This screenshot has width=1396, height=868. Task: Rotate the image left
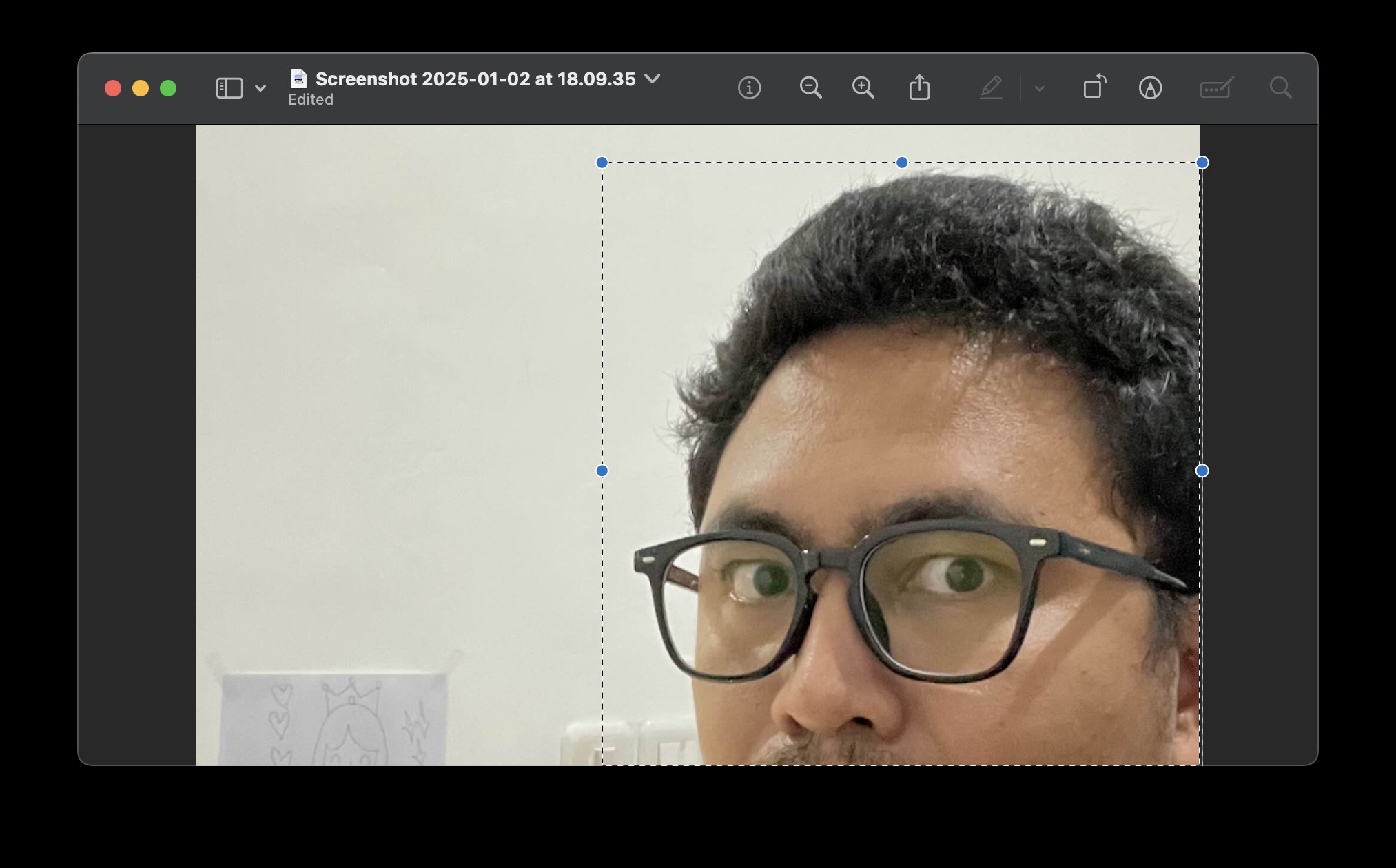click(1094, 87)
